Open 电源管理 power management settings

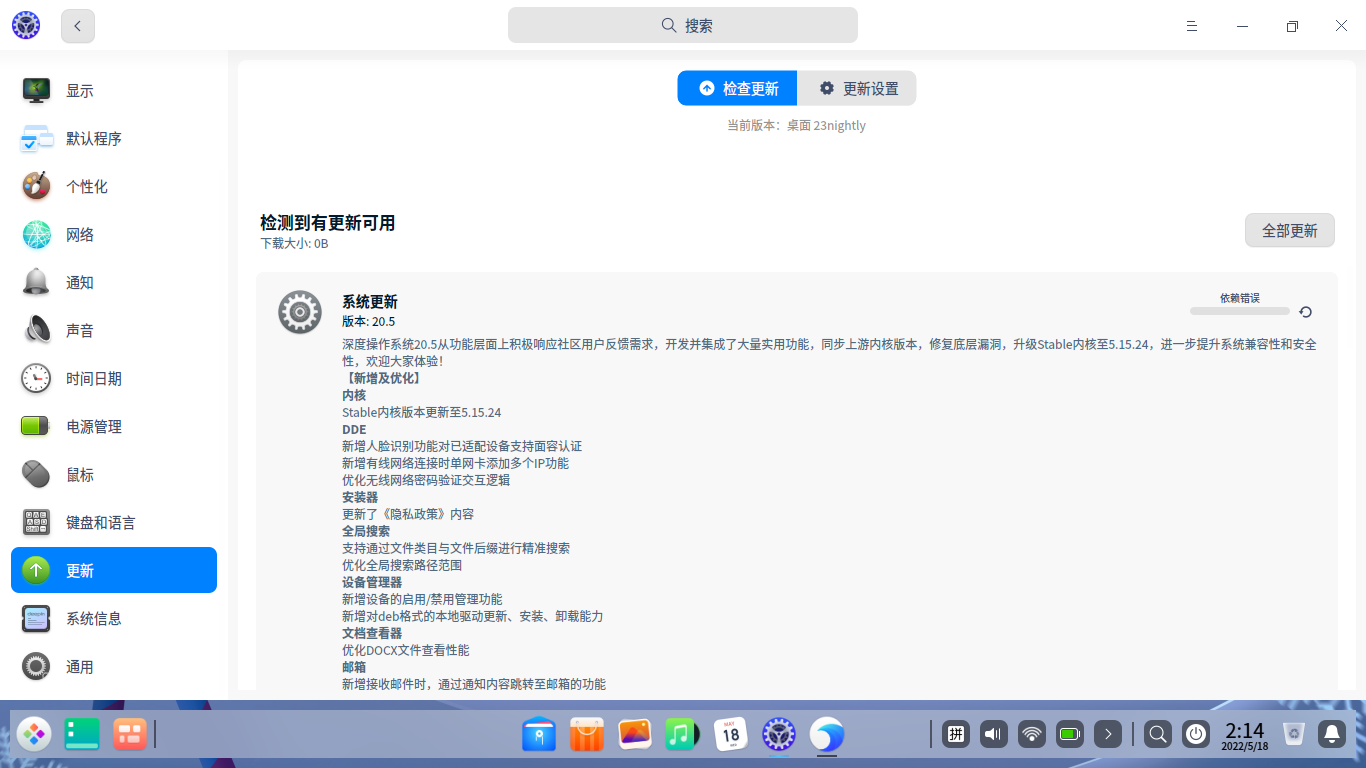click(114, 426)
